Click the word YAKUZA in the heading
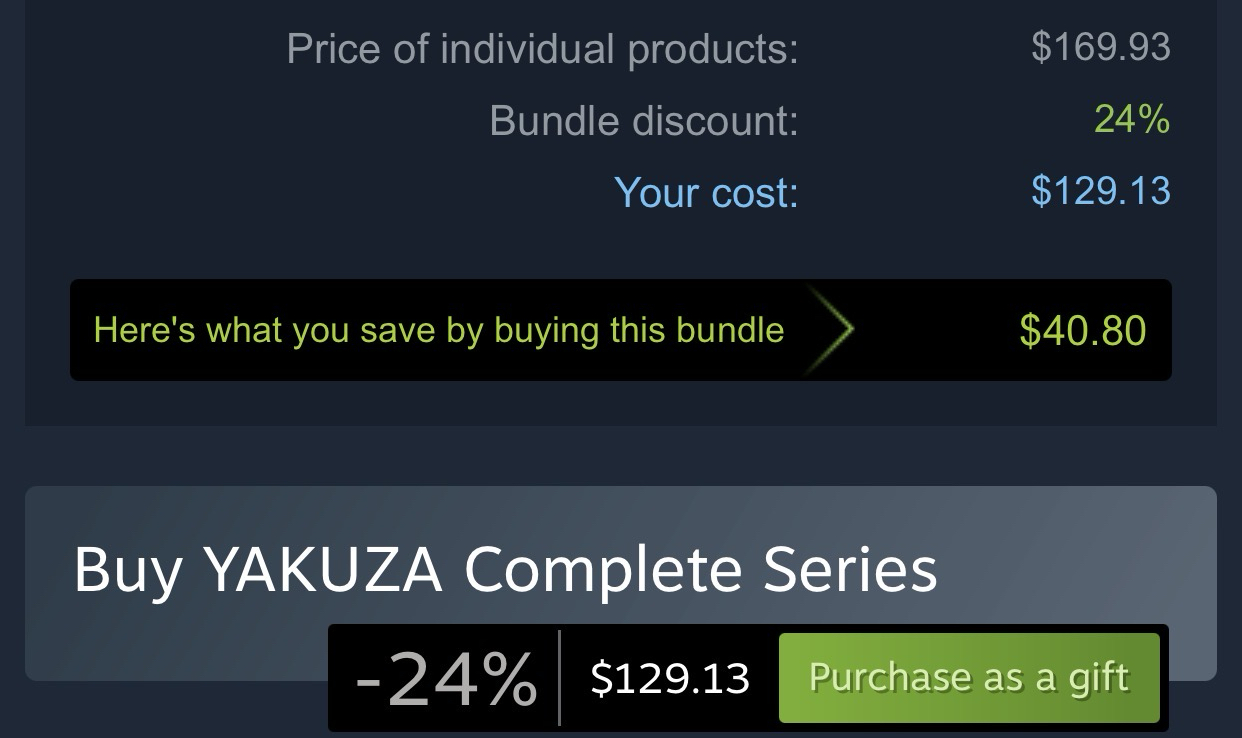The image size is (1242, 738). point(322,570)
